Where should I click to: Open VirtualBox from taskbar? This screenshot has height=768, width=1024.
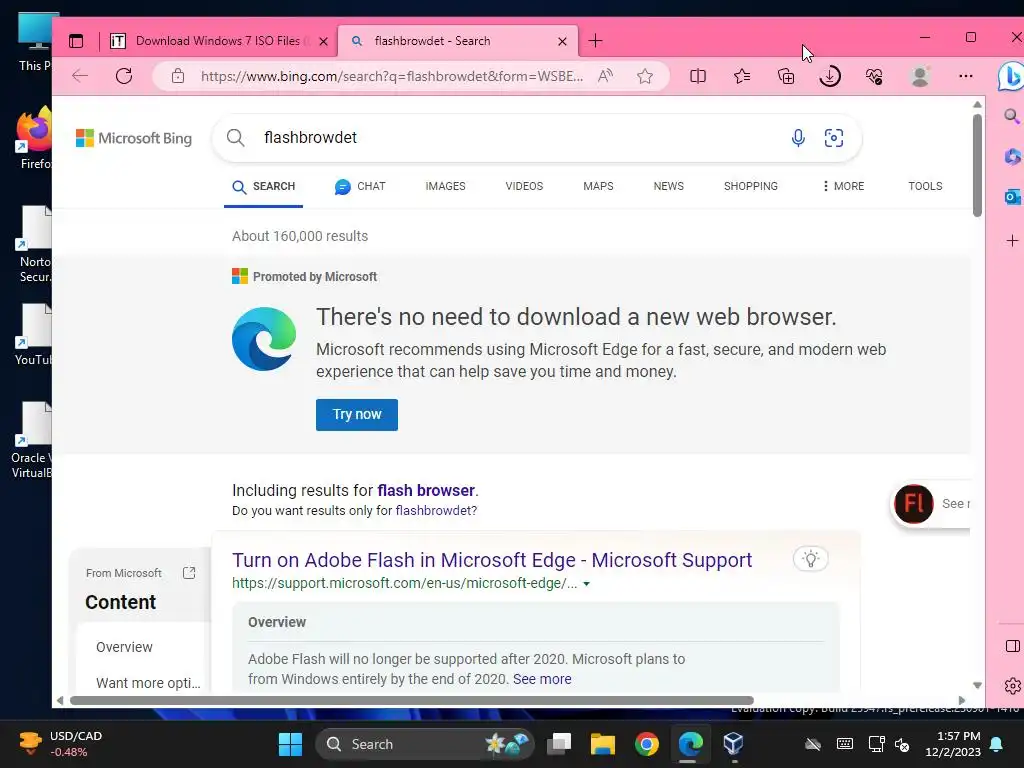(x=733, y=744)
